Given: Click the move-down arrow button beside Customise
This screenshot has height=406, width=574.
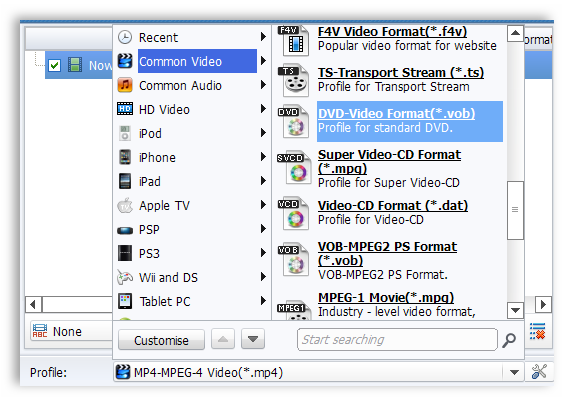Looking at the screenshot, I should click(253, 339).
